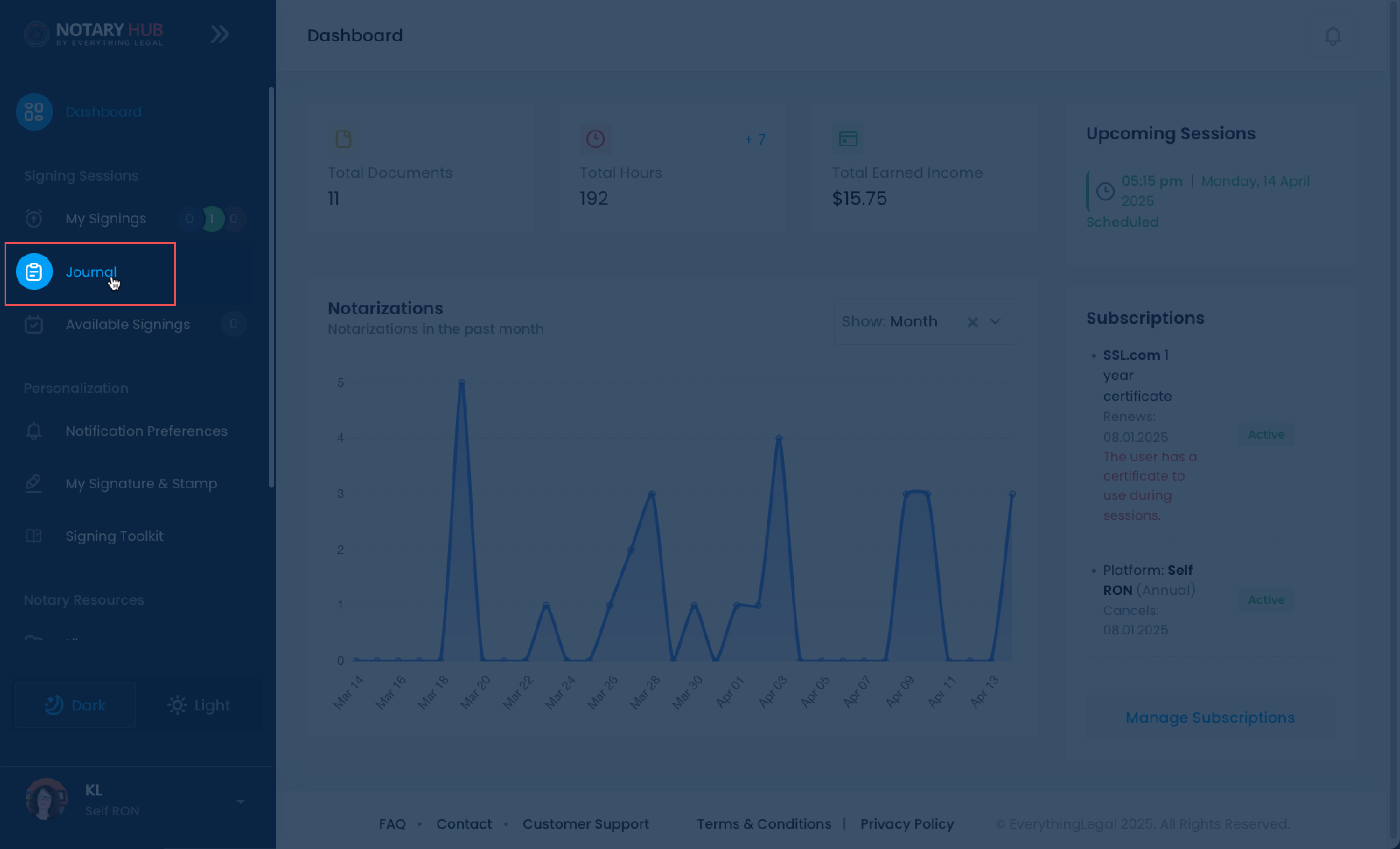Click the Total Earned Income card icon
Image resolution: width=1400 pixels, height=849 pixels.
pos(848,139)
